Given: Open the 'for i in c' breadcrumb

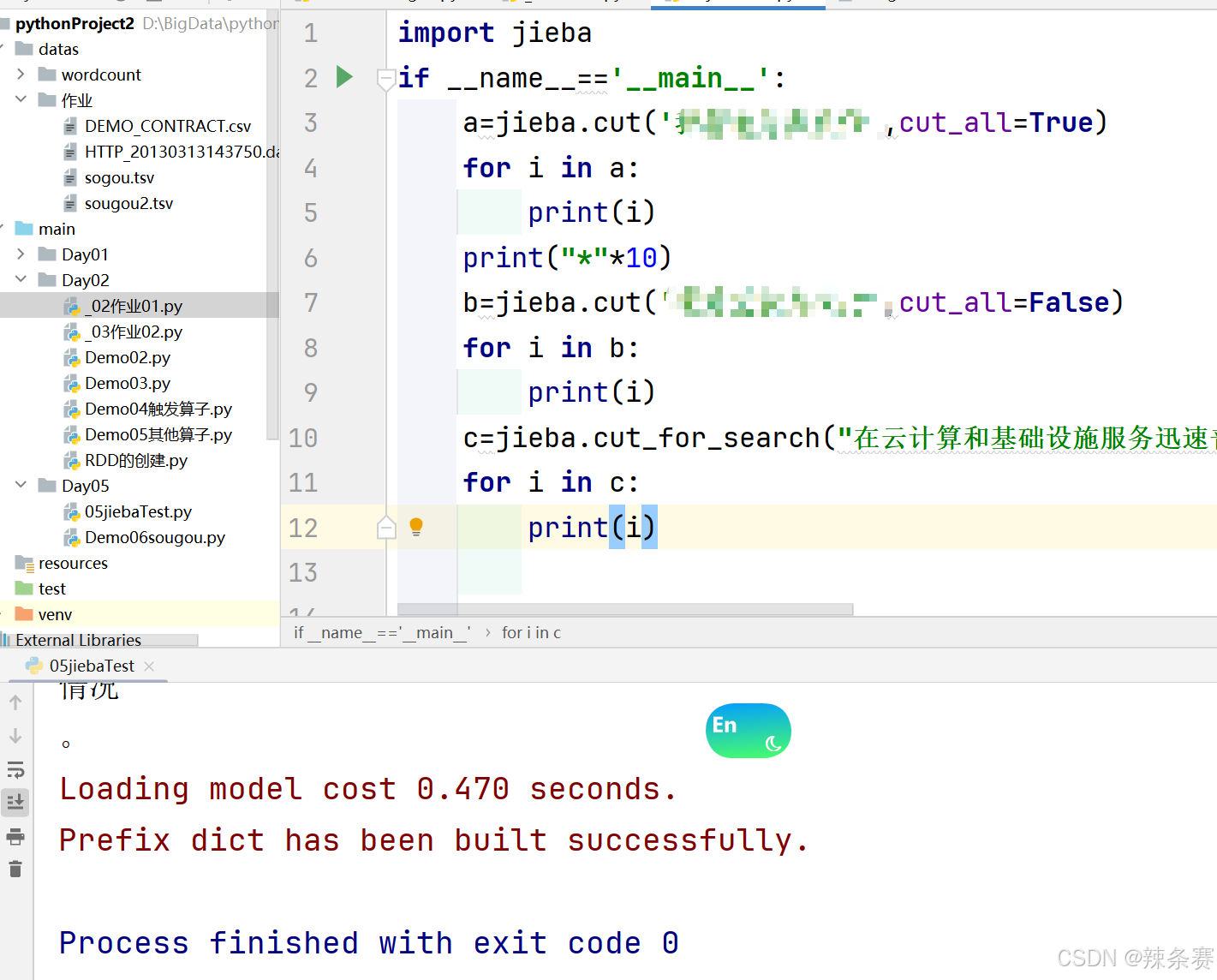Looking at the screenshot, I should coord(530,632).
